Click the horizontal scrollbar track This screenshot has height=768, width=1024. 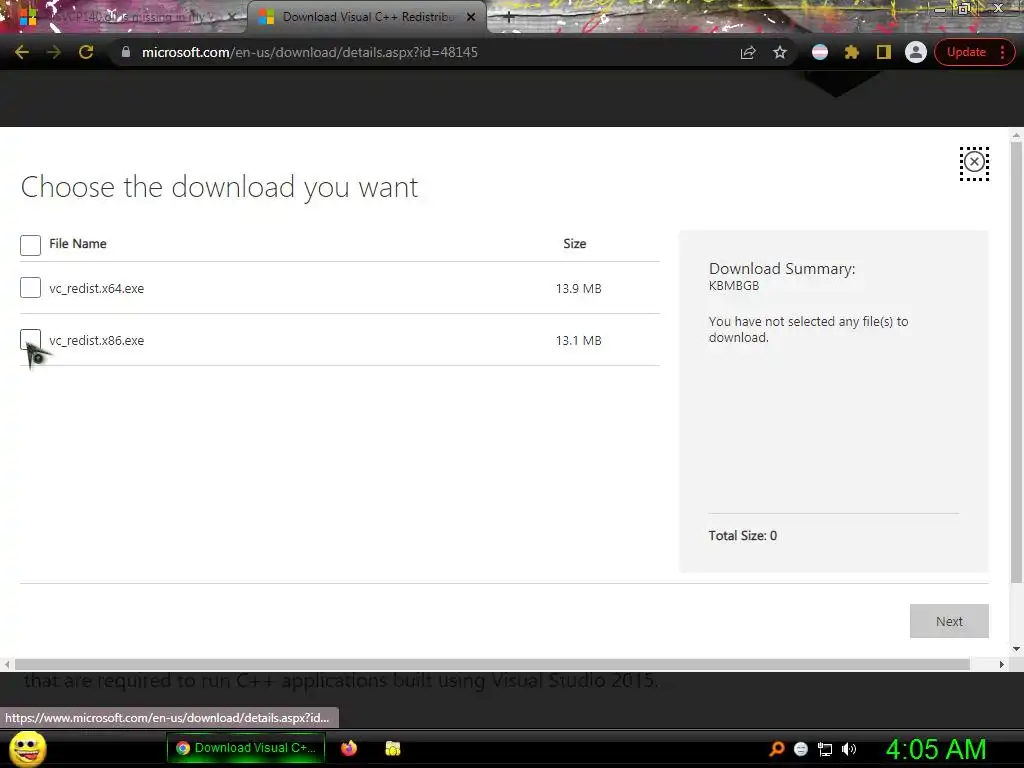click(x=492, y=664)
